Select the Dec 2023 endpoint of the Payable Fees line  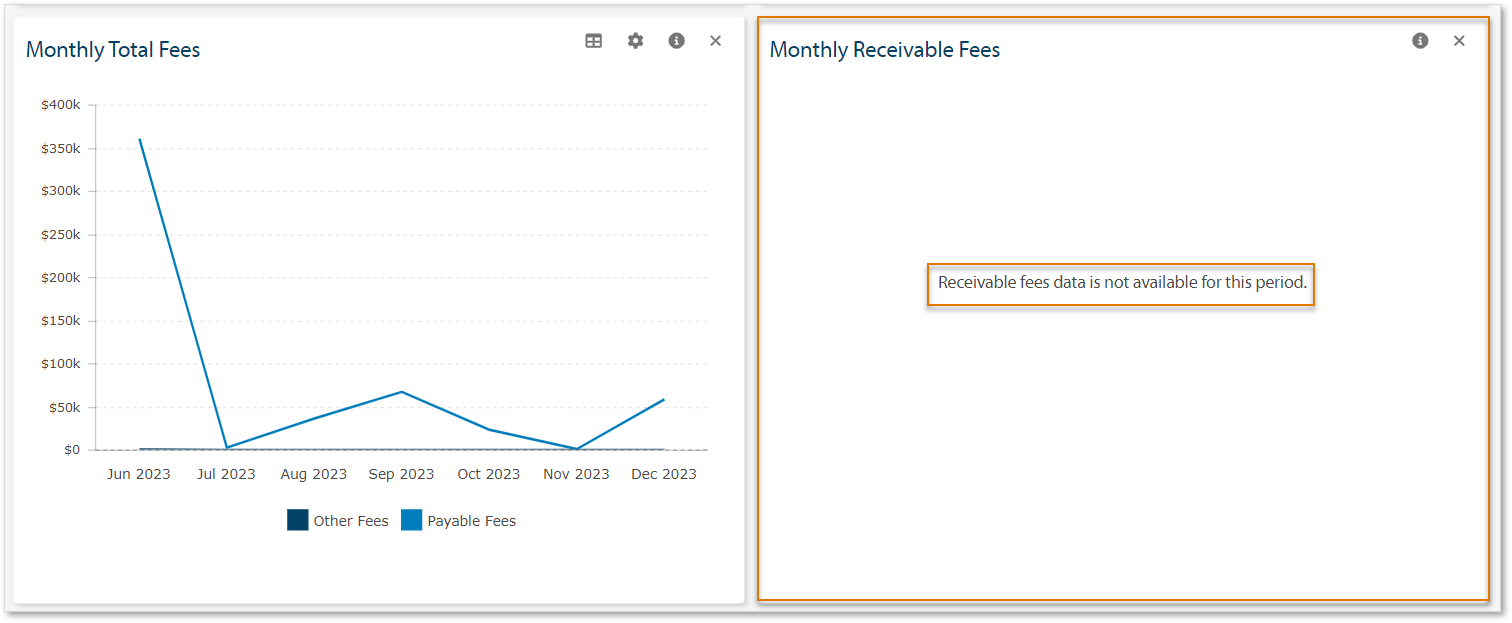(x=664, y=400)
